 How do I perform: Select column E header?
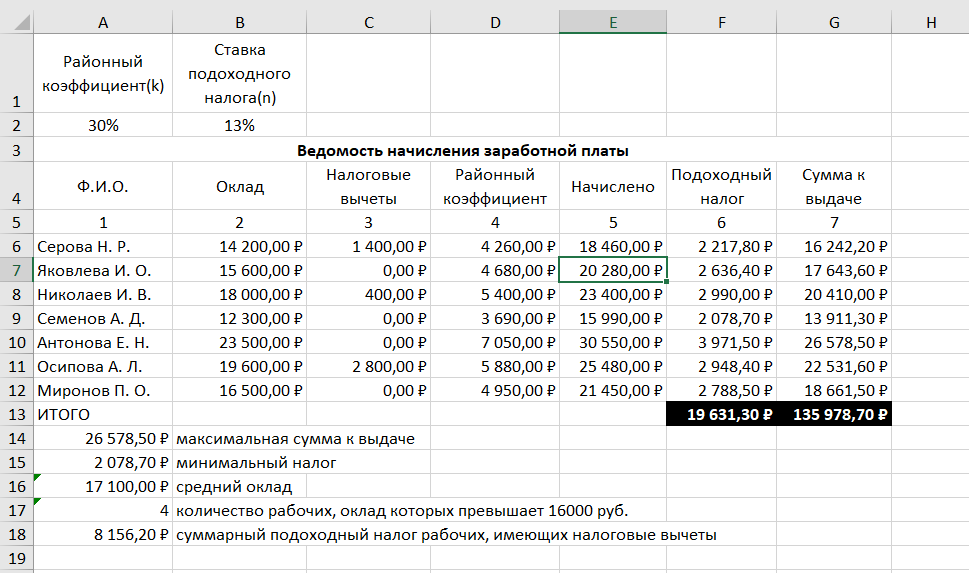[x=613, y=22]
